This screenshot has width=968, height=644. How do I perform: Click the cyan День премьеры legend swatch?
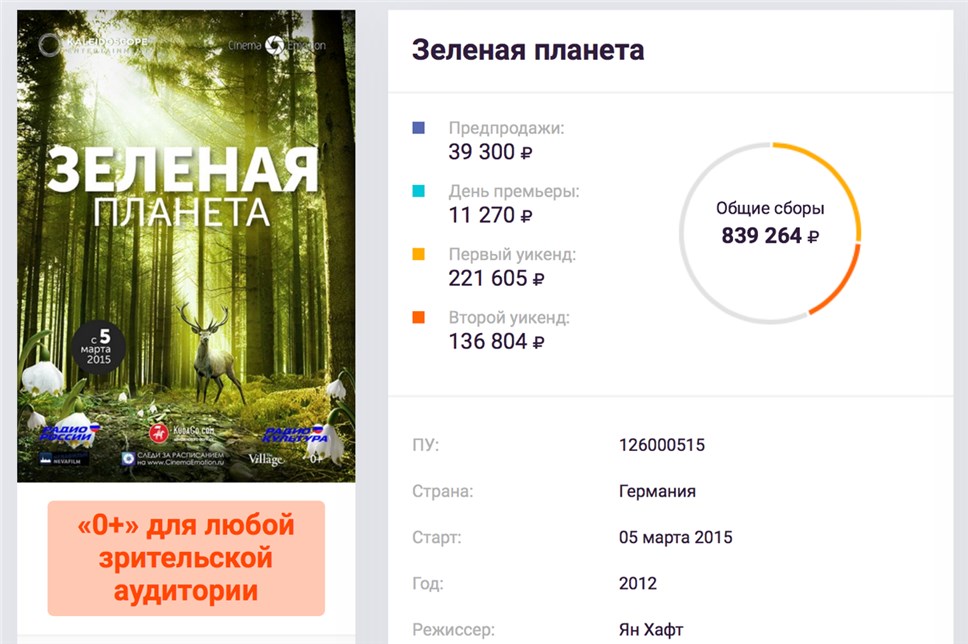pyautogui.click(x=419, y=191)
